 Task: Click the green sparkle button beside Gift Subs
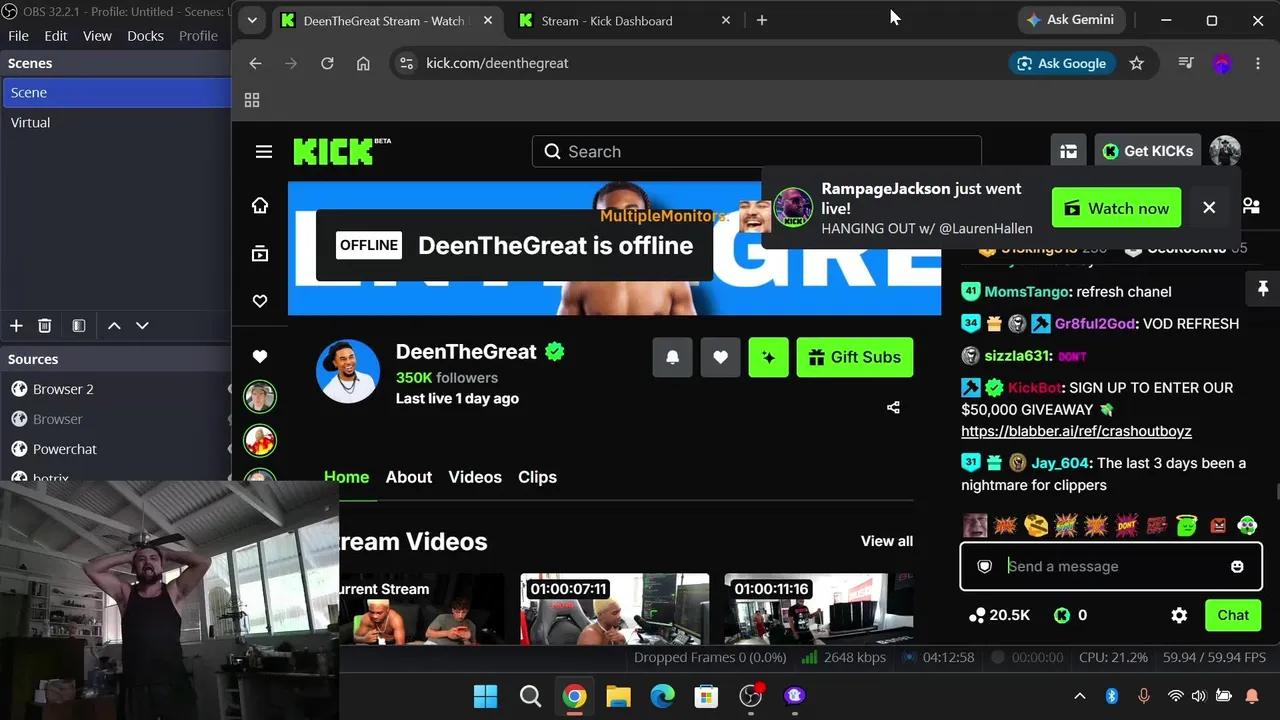point(769,357)
